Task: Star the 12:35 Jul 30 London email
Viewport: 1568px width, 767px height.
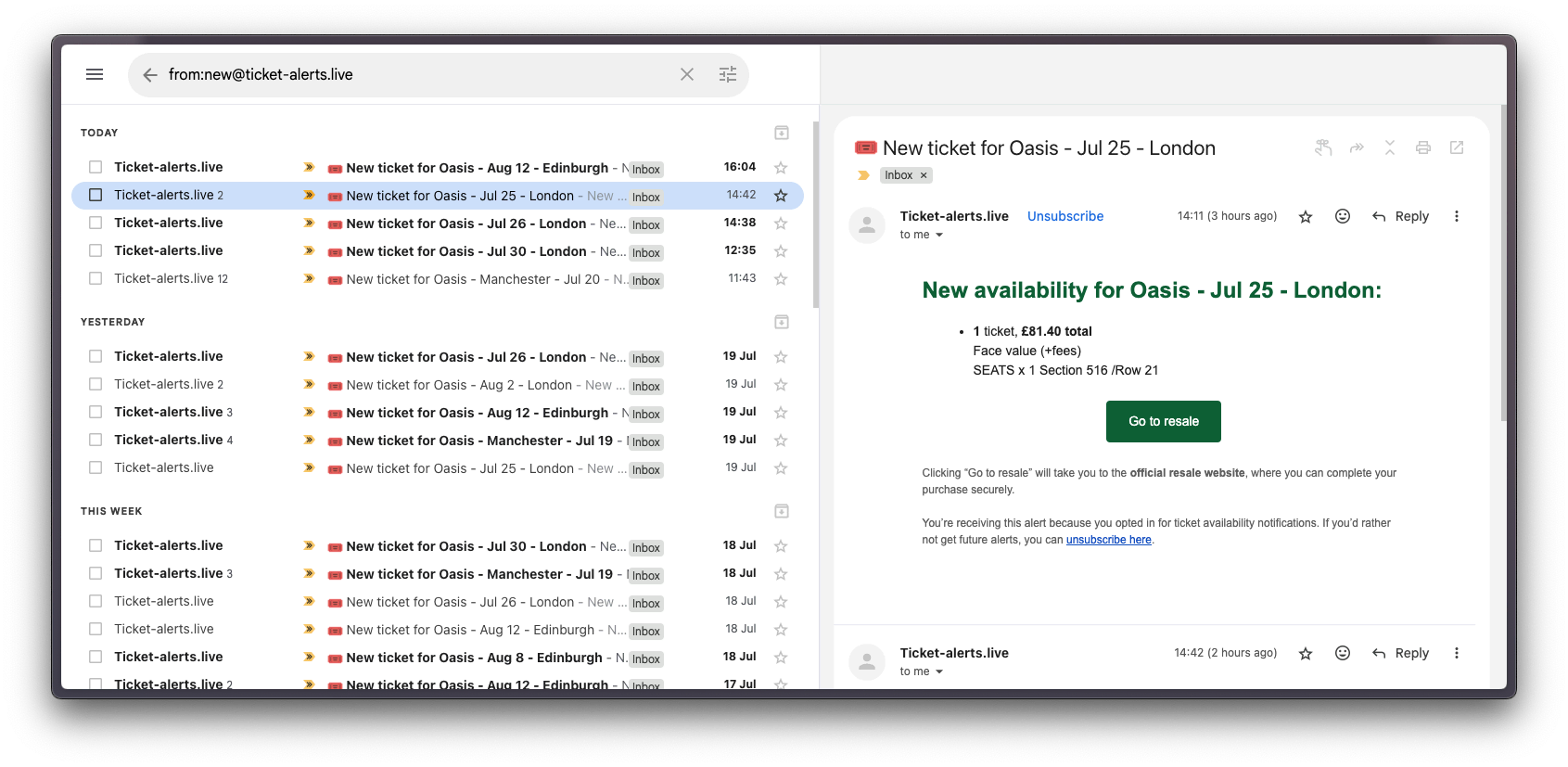Action: pyautogui.click(x=781, y=251)
